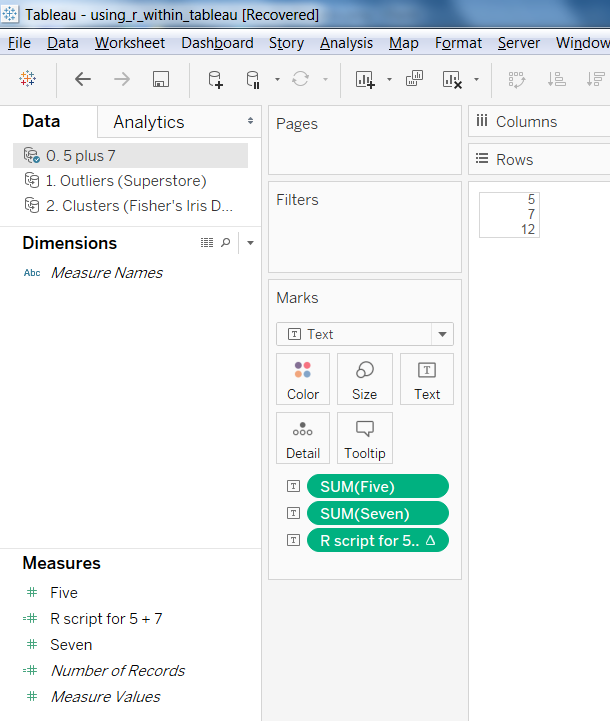Select the '0. 5 plus 7' data source

point(131,155)
